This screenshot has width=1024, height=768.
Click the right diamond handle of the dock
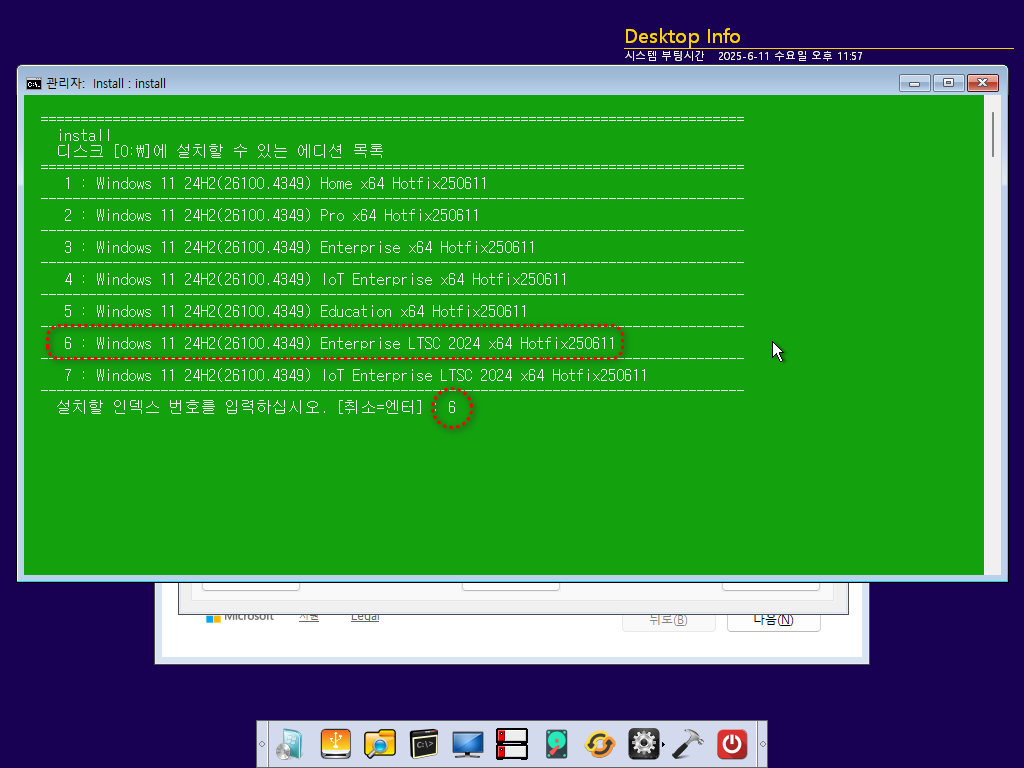point(762,744)
